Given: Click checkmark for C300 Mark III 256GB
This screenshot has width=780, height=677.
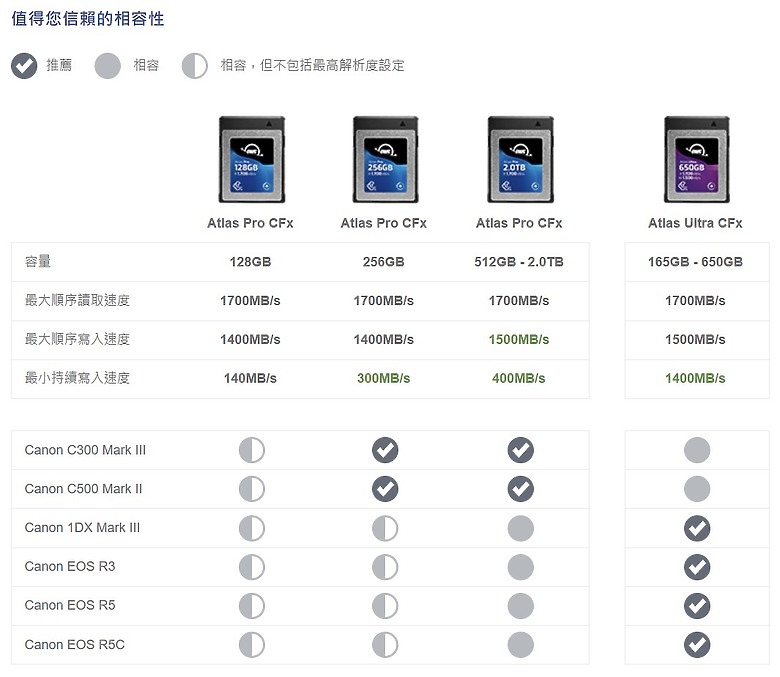Looking at the screenshot, I should [385, 450].
